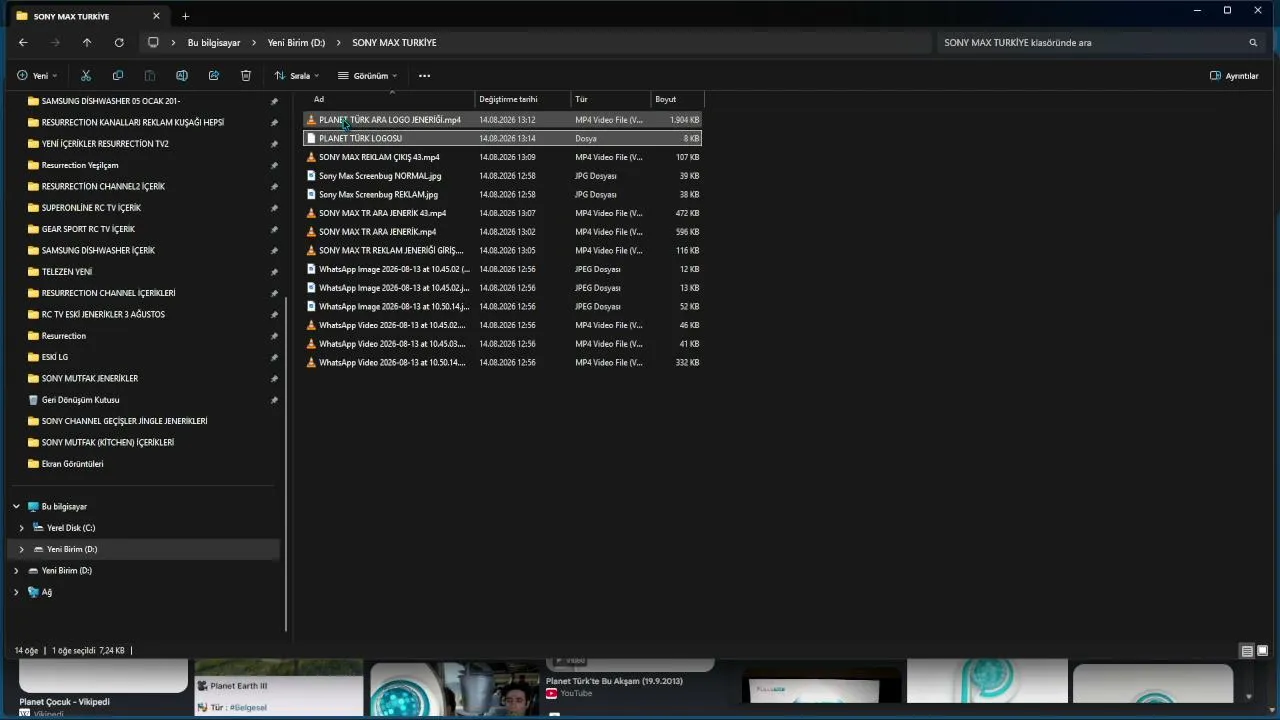The image size is (1280, 720).
Task: Refresh the current folder view
Action: (x=119, y=43)
